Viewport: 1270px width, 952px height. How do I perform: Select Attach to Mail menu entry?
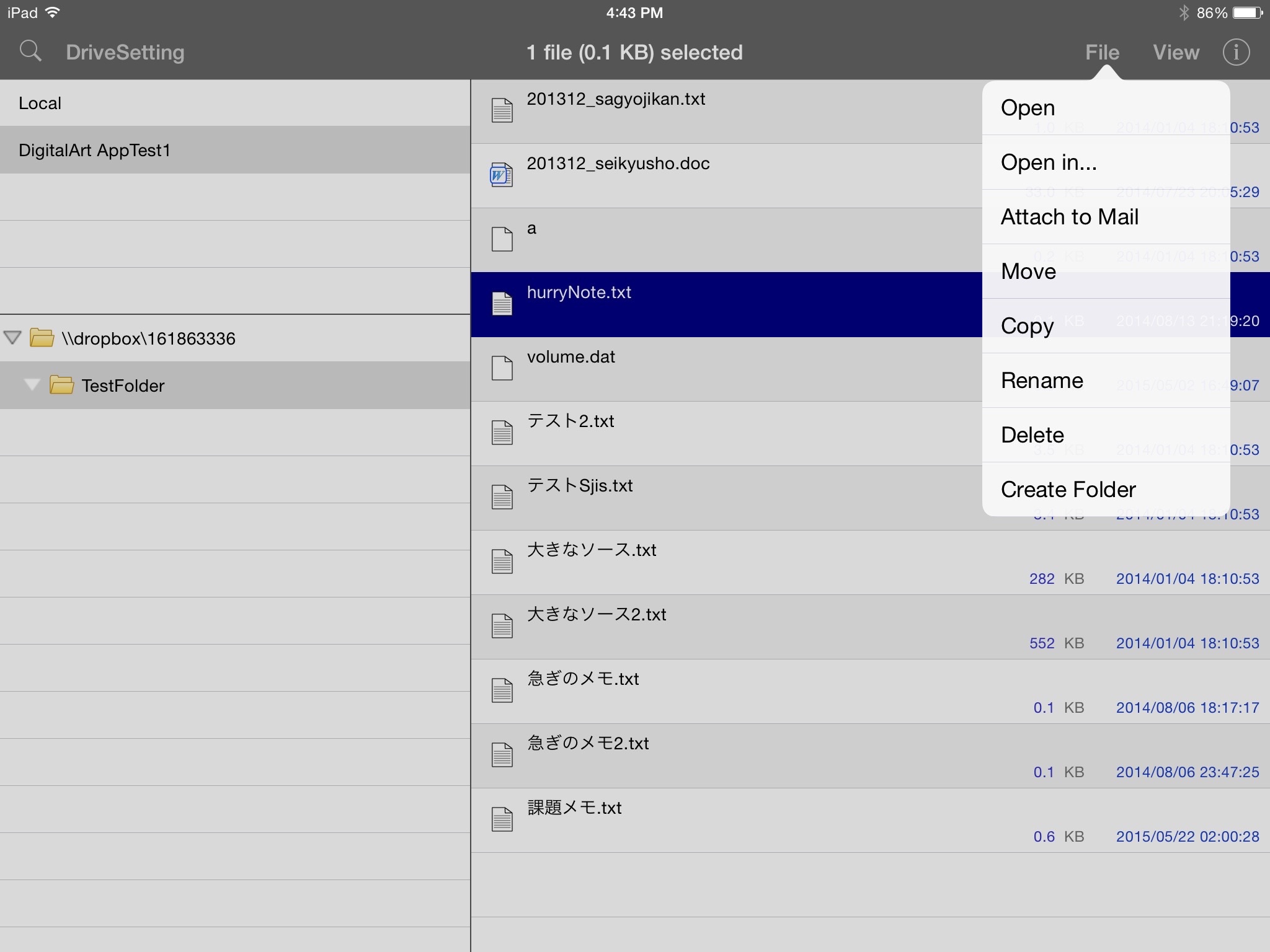point(1106,217)
